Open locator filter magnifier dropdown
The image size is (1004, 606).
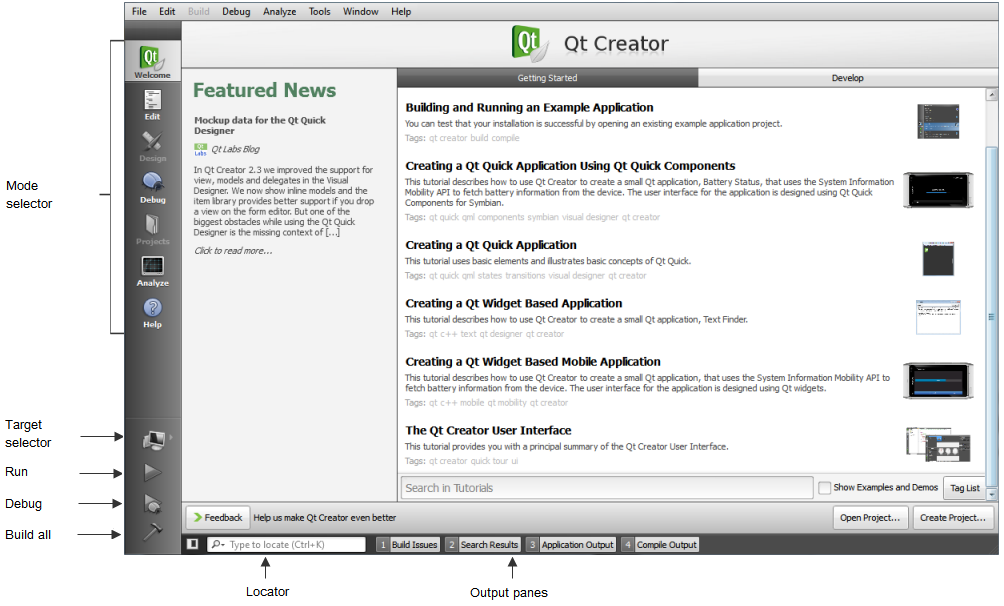coord(218,545)
